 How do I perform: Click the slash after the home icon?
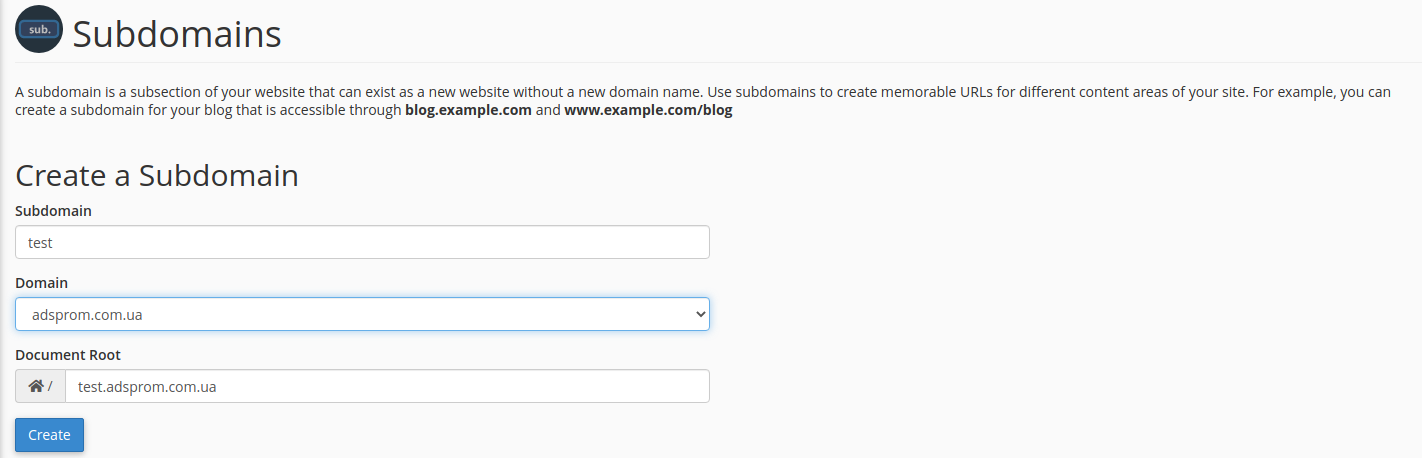click(50, 386)
